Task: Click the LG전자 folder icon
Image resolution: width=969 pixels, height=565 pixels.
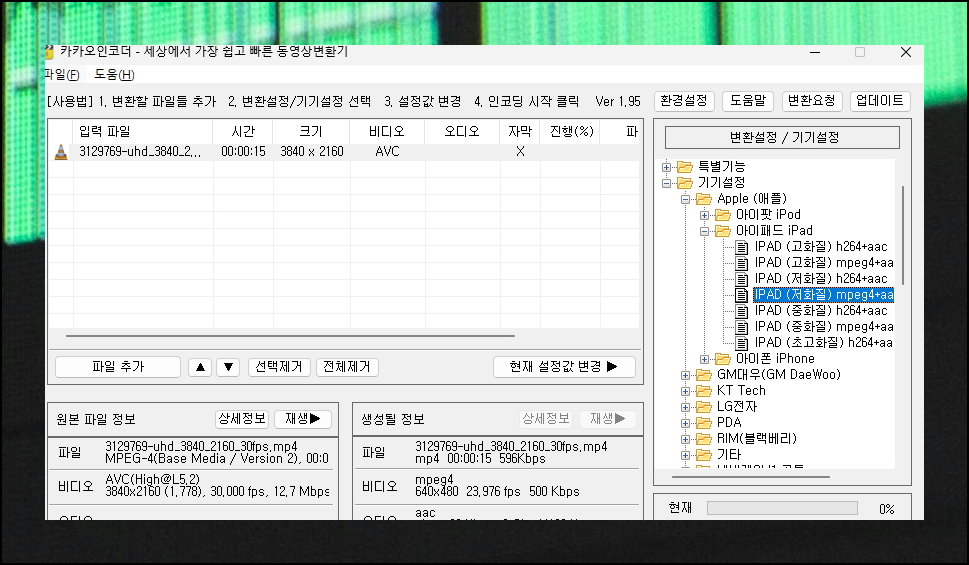Action: (x=703, y=407)
